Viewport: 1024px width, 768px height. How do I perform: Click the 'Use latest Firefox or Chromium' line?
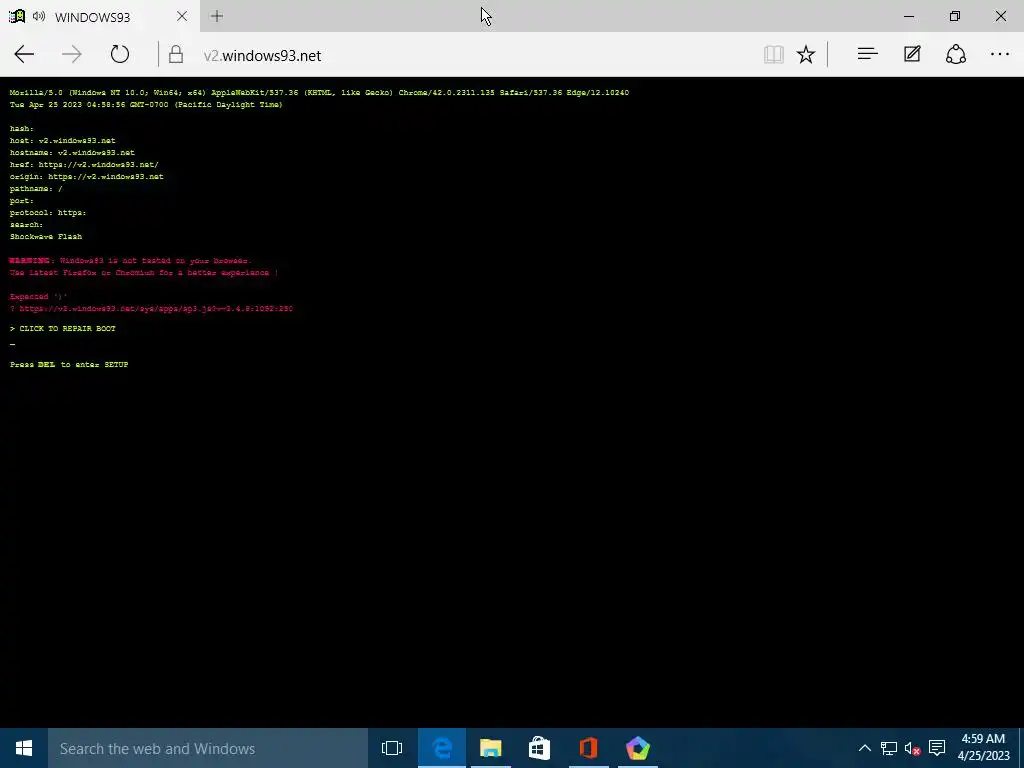coord(144,272)
